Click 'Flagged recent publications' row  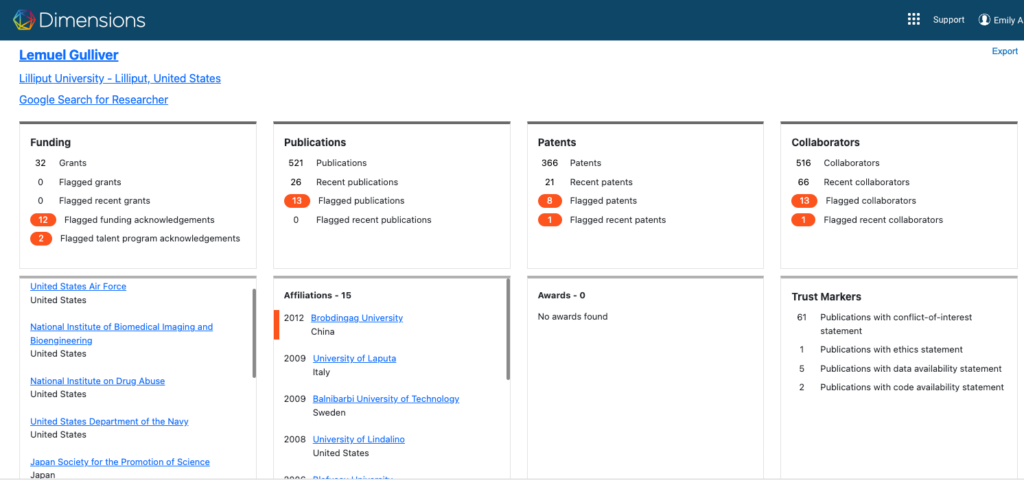pyautogui.click(x=360, y=220)
